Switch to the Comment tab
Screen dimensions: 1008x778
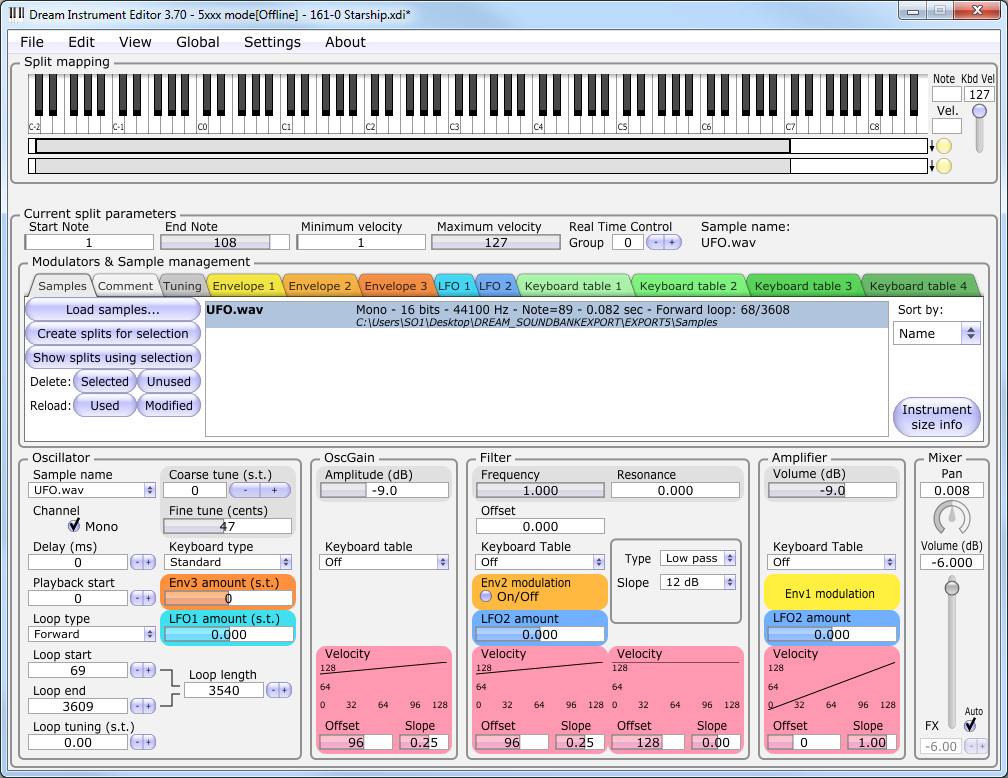[x=125, y=286]
